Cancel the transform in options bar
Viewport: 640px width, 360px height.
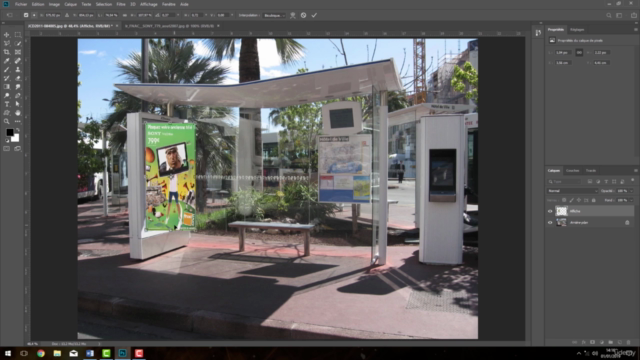click(303, 15)
